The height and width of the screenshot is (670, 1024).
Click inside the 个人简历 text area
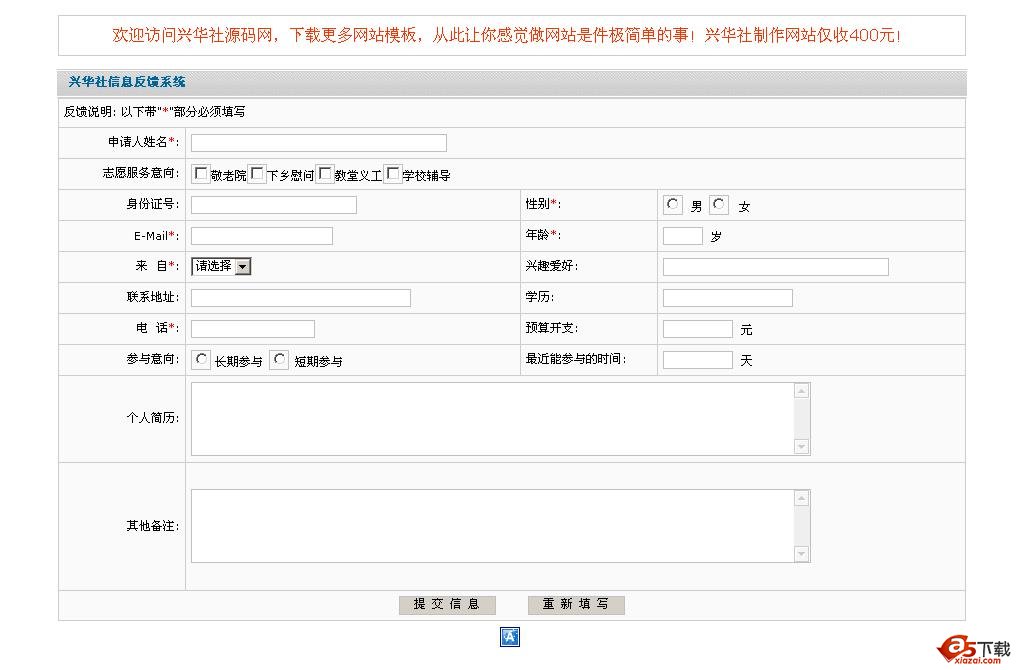pos(492,418)
